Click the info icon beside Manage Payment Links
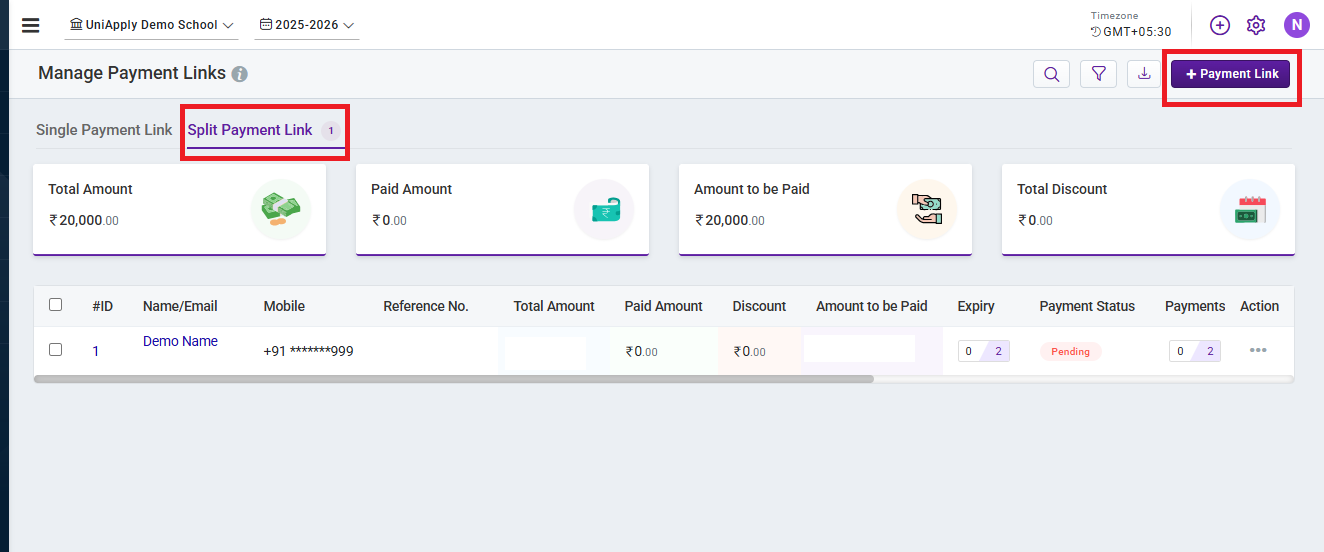 click(239, 74)
